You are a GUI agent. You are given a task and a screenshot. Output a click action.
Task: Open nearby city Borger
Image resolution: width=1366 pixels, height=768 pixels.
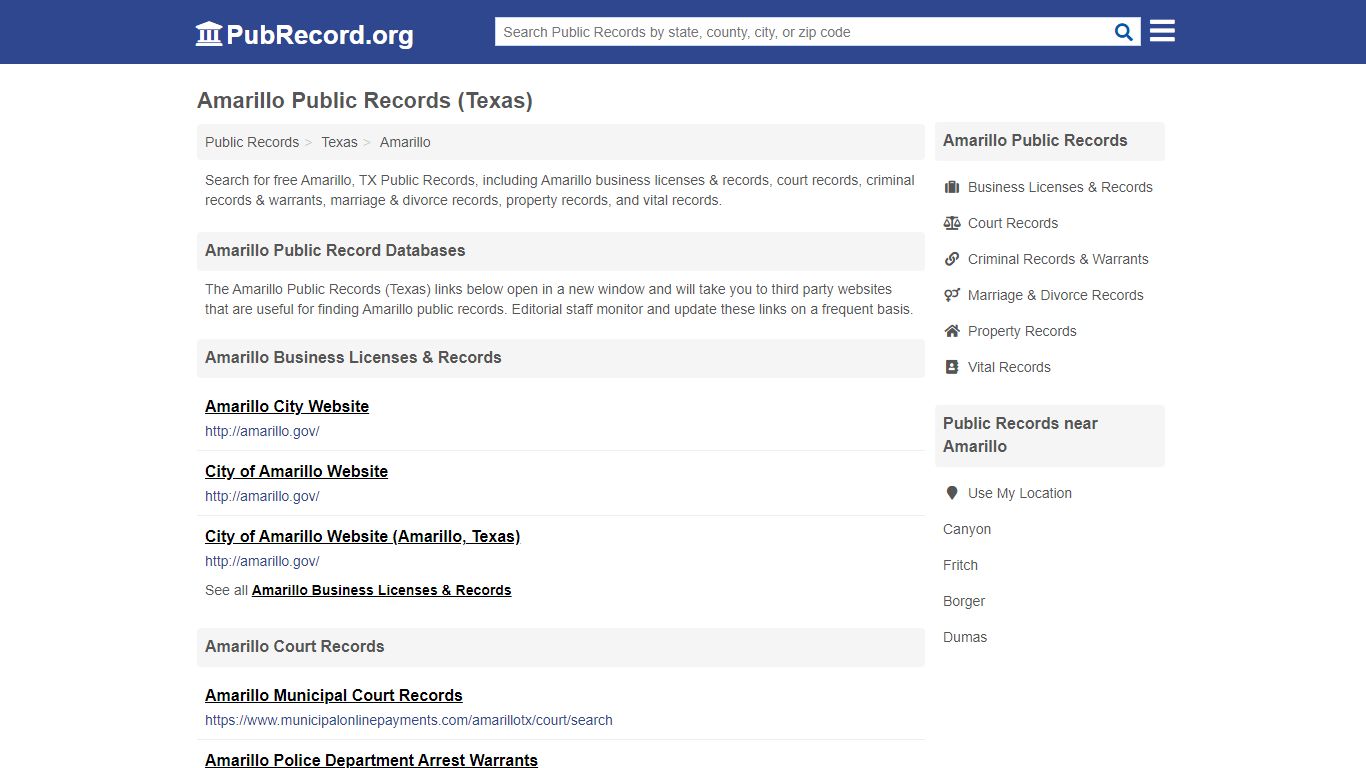964,601
